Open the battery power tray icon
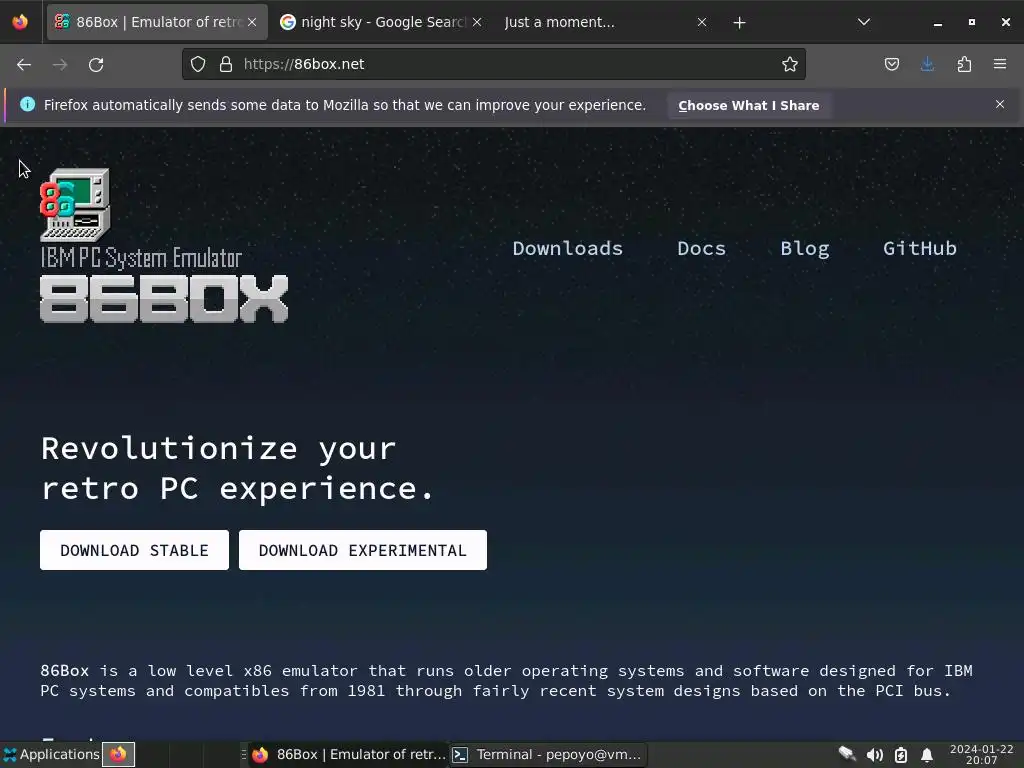 pyautogui.click(x=901, y=755)
